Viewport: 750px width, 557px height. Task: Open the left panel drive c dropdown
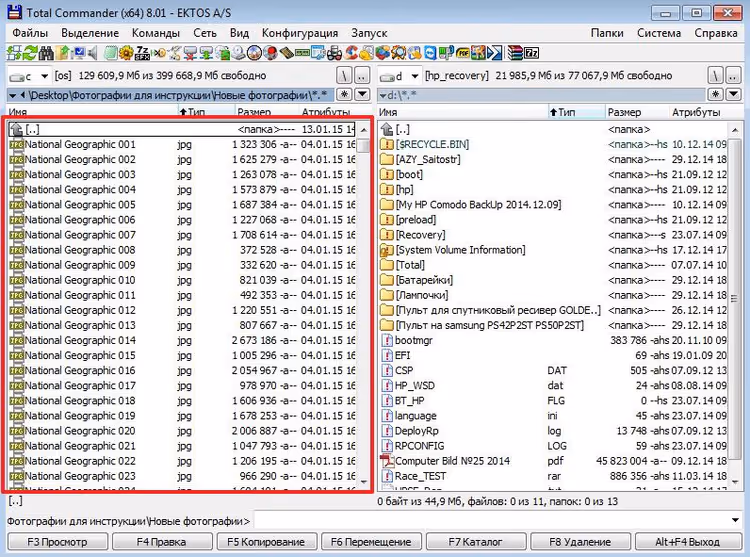pos(44,76)
